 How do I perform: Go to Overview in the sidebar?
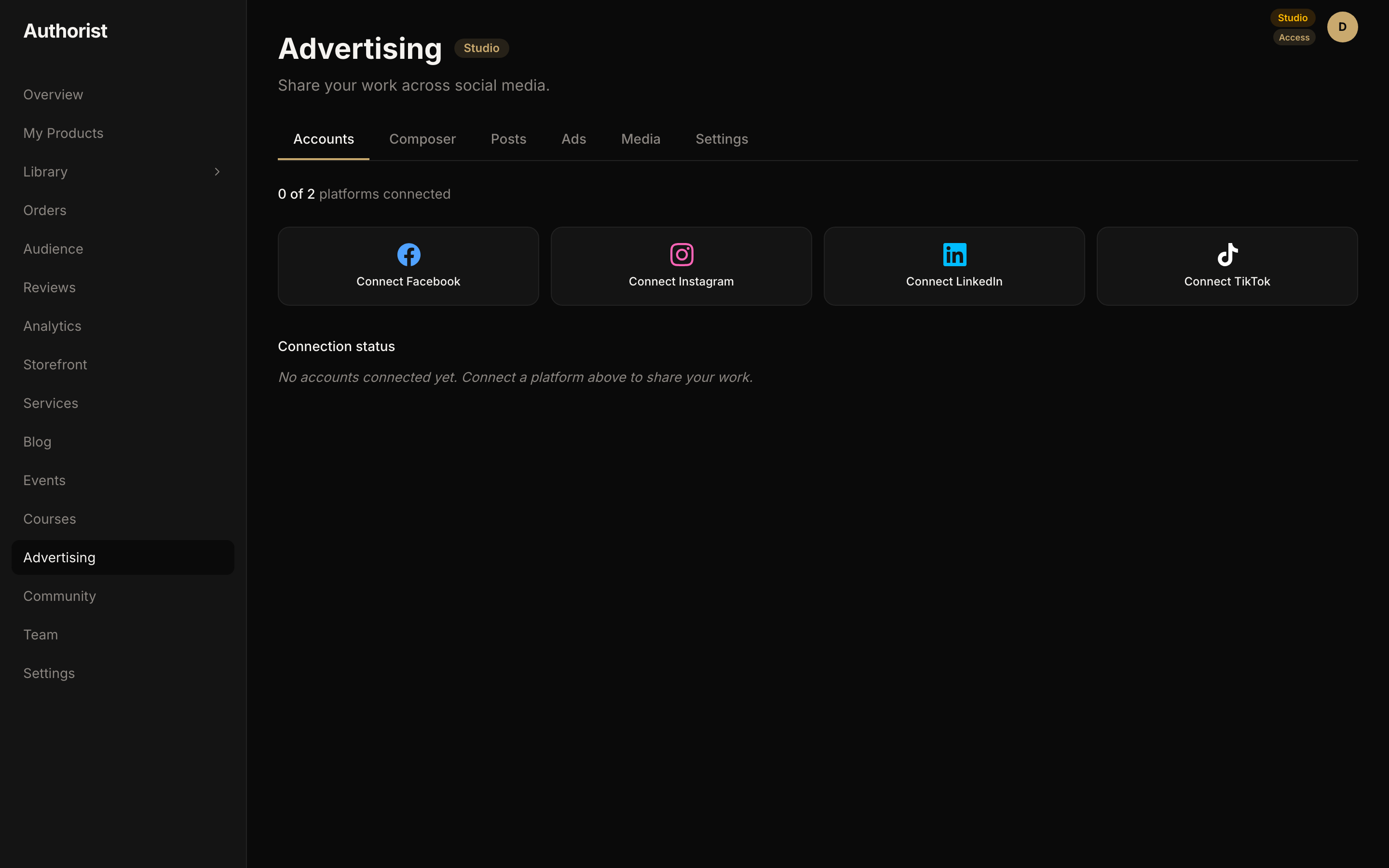pos(123,95)
